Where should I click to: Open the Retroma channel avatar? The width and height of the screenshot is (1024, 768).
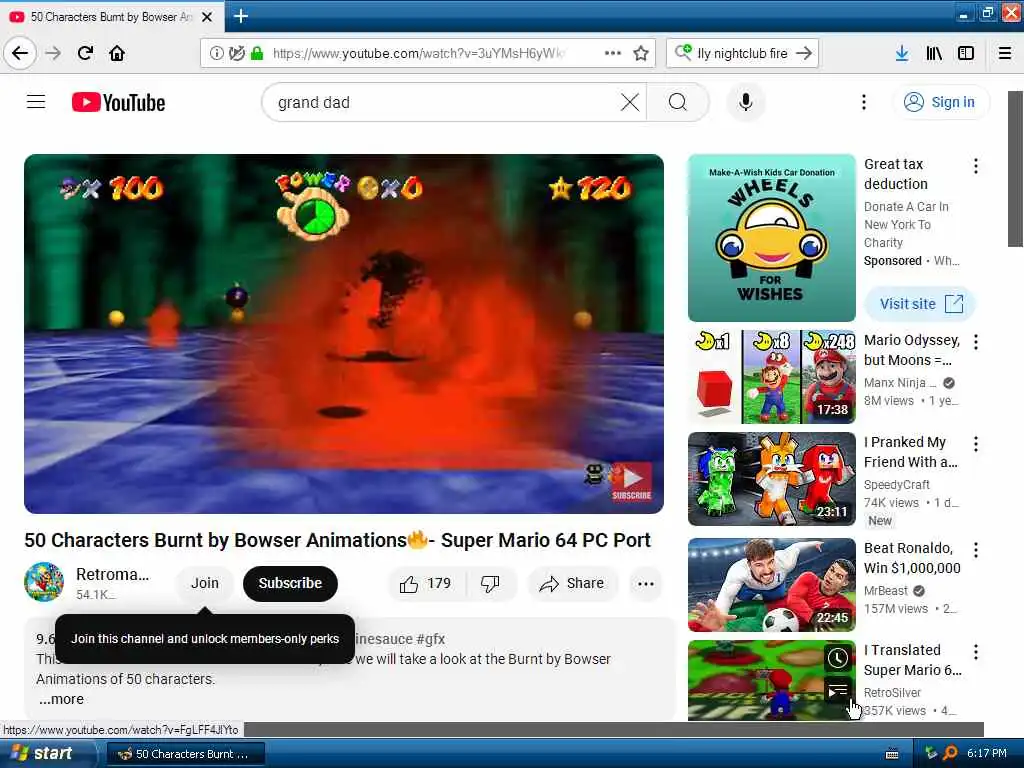pyautogui.click(x=44, y=581)
